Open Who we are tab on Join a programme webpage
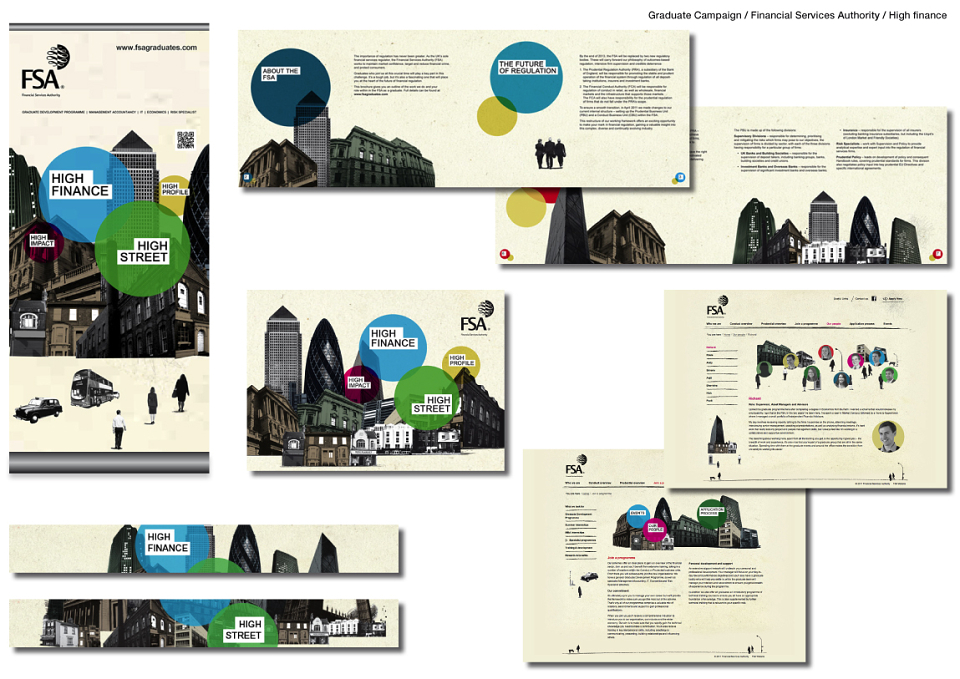 click(x=572, y=483)
